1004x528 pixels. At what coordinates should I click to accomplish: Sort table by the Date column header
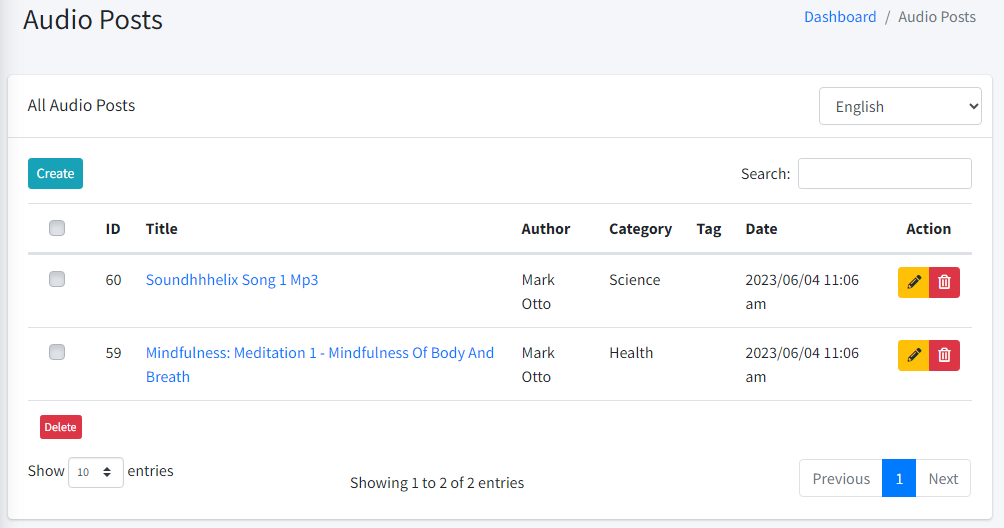761,229
